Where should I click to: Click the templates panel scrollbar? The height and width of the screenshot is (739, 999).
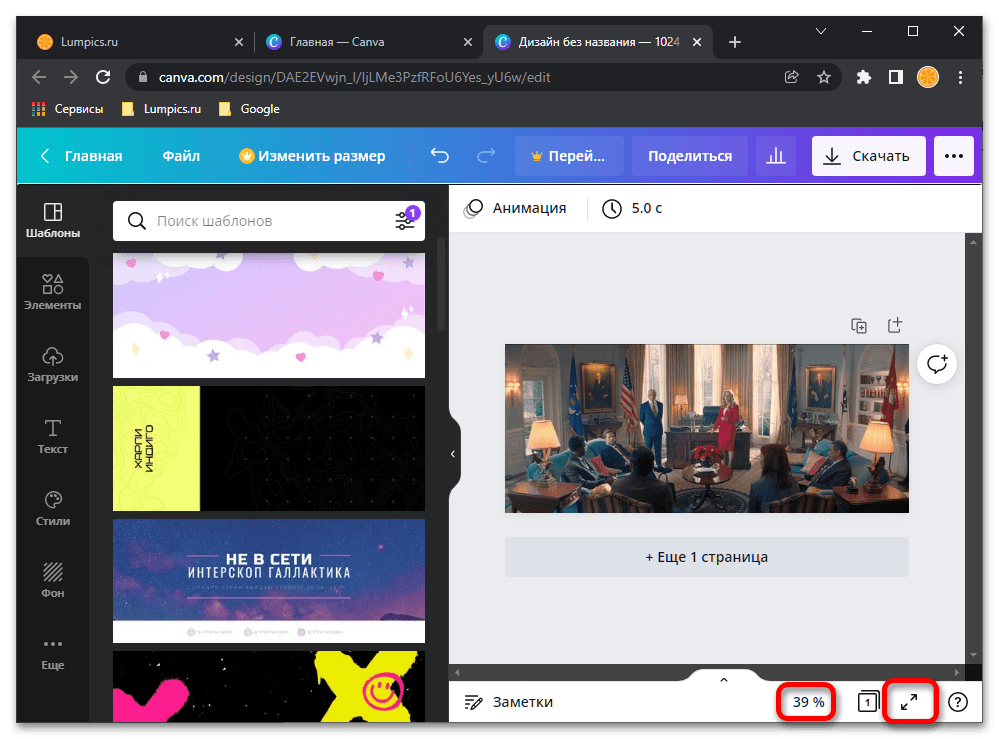point(440,284)
